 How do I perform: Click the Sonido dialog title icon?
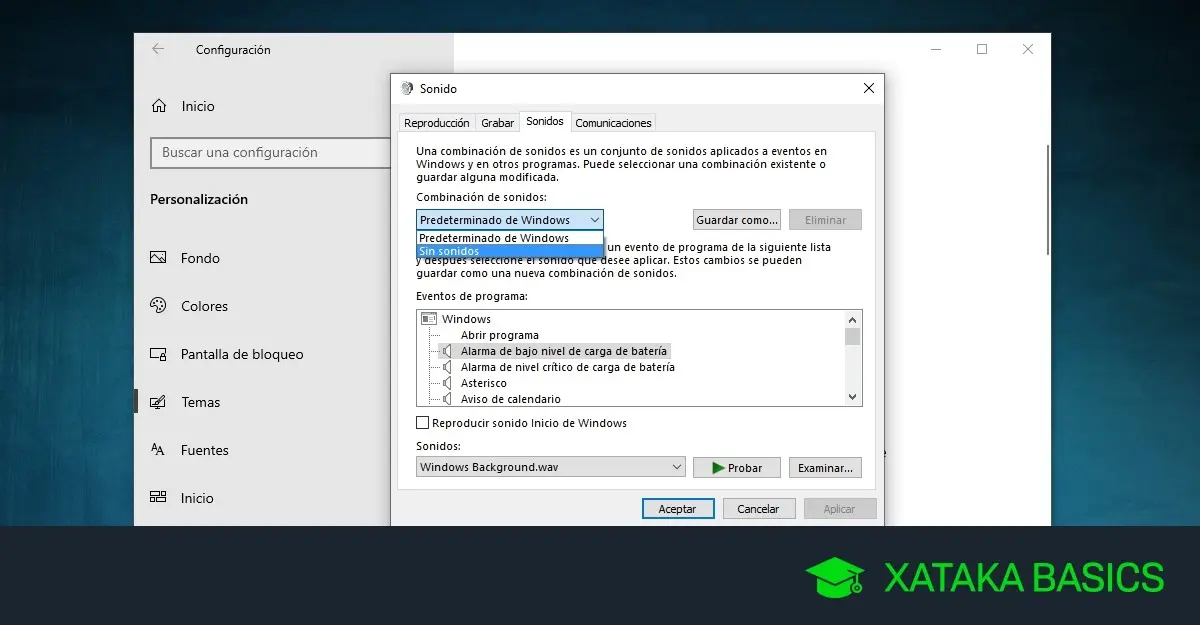[407, 88]
